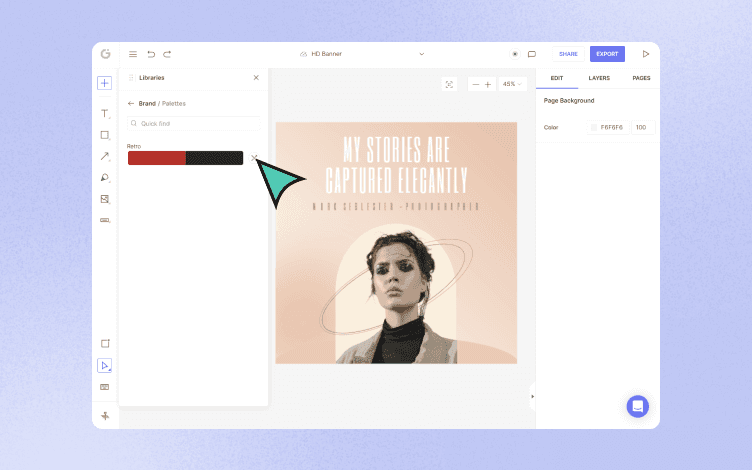This screenshot has width=752, height=470.
Task: Select the button element tool in sidebar
Action: (105, 220)
